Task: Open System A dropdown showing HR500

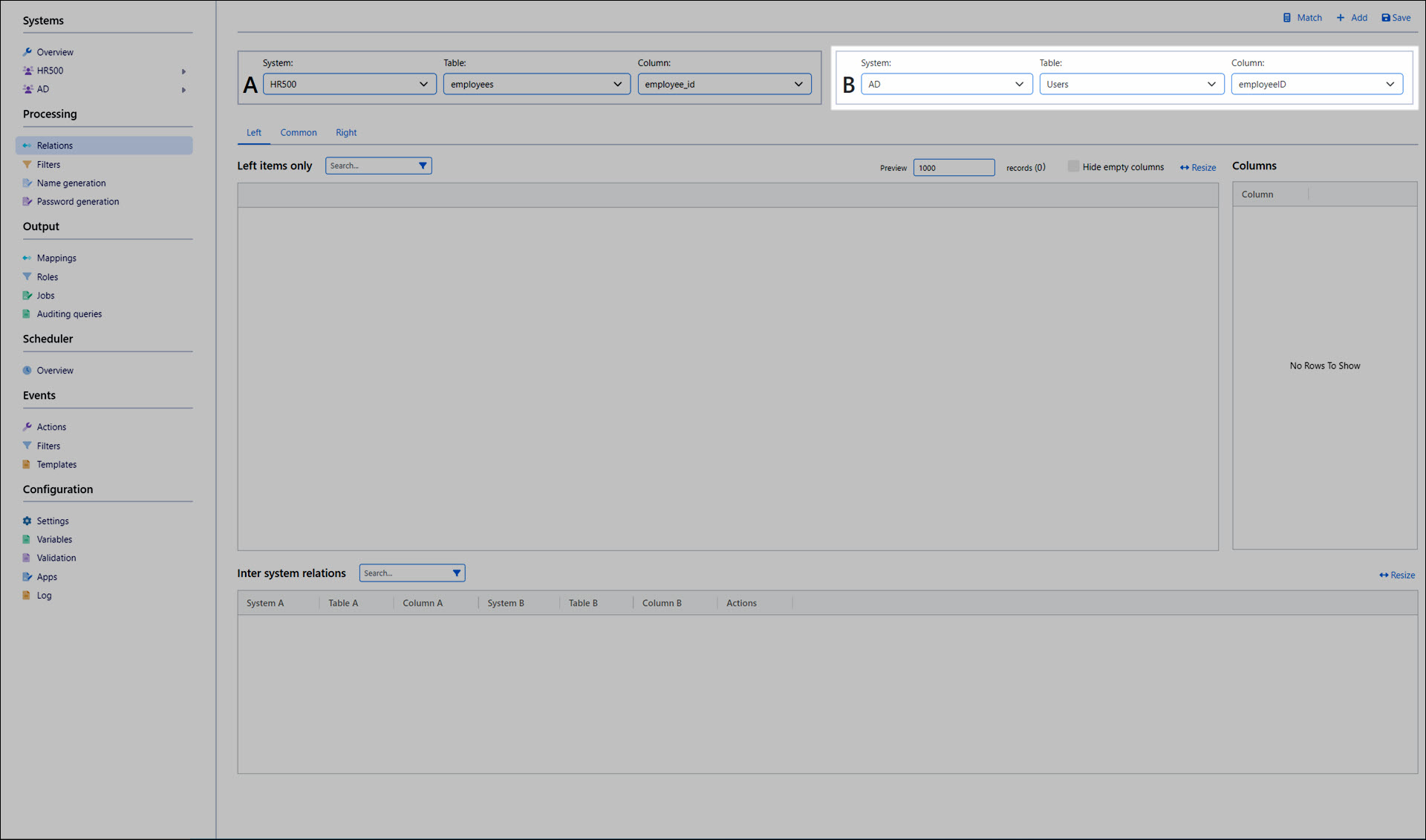Action: pos(349,84)
